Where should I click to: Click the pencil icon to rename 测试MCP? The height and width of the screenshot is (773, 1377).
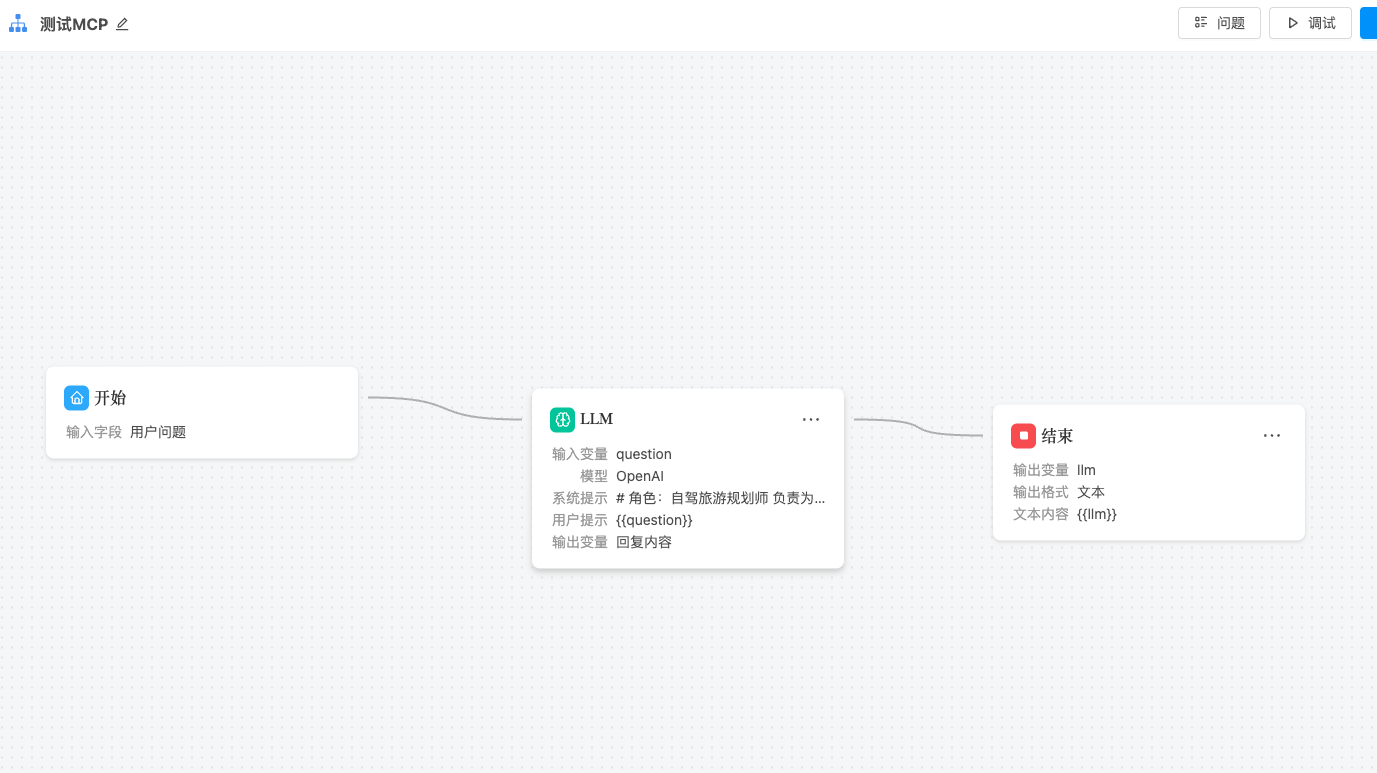(x=122, y=24)
